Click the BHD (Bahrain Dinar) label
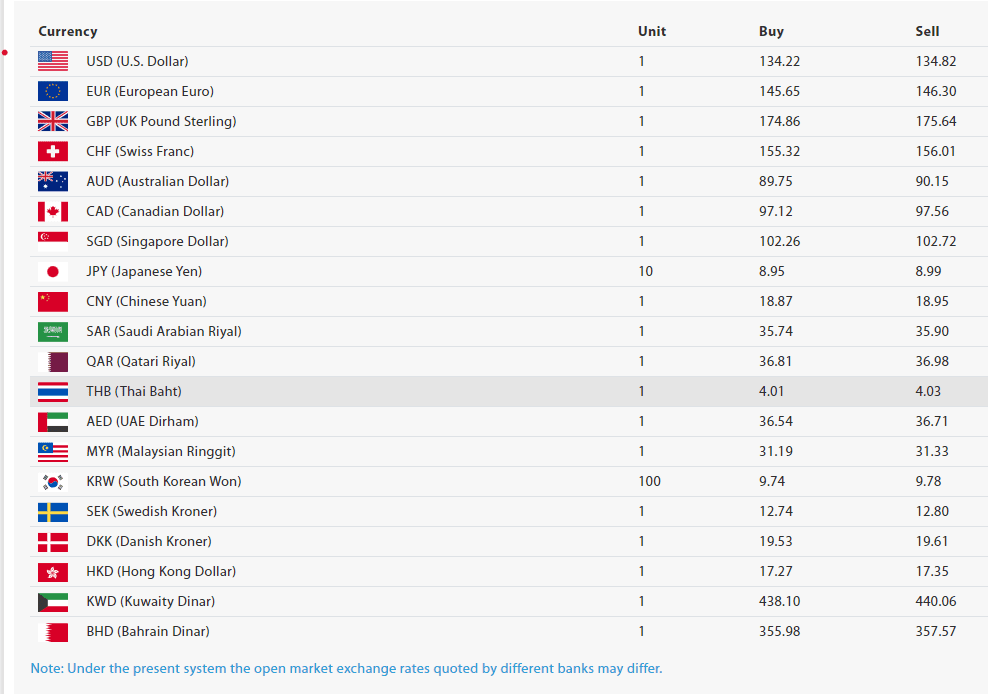Screen dimensions: 988x694 click(x=148, y=631)
